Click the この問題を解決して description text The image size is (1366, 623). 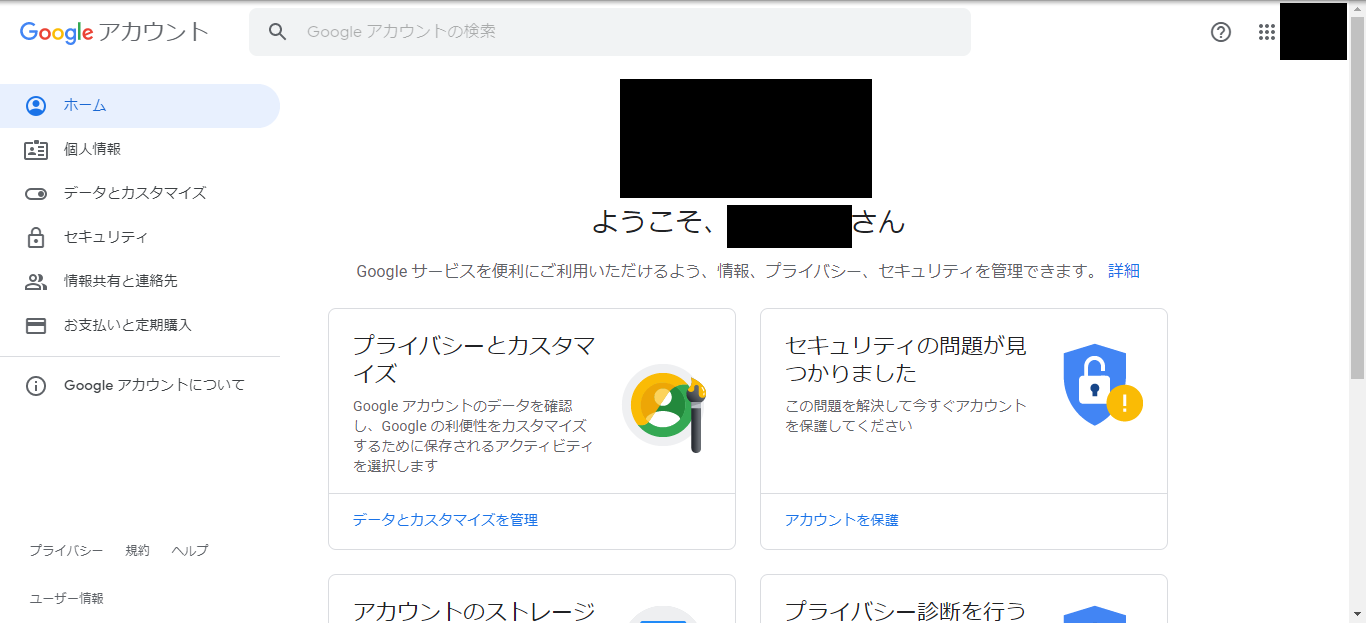[x=906, y=416]
